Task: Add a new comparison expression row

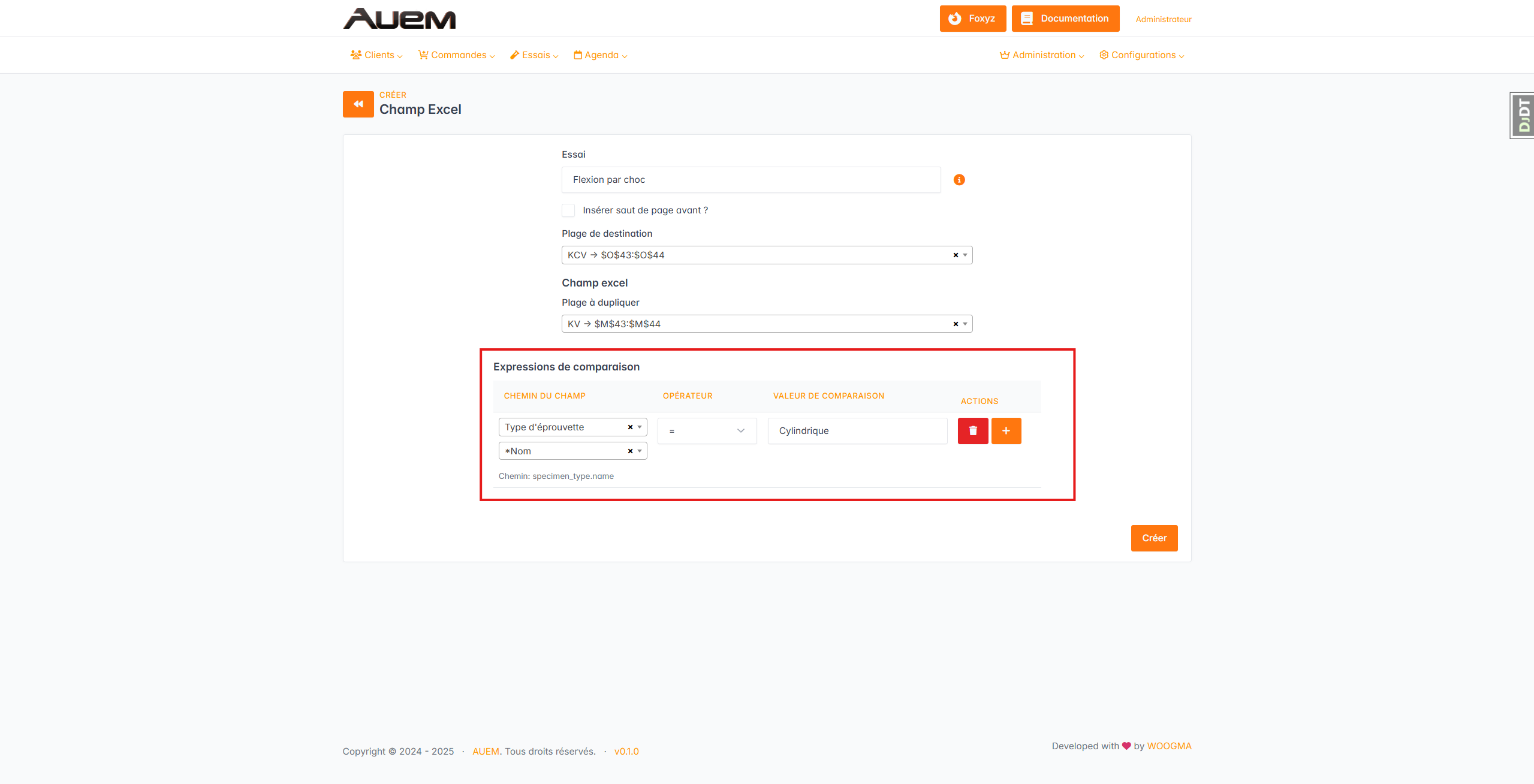Action: click(1006, 431)
